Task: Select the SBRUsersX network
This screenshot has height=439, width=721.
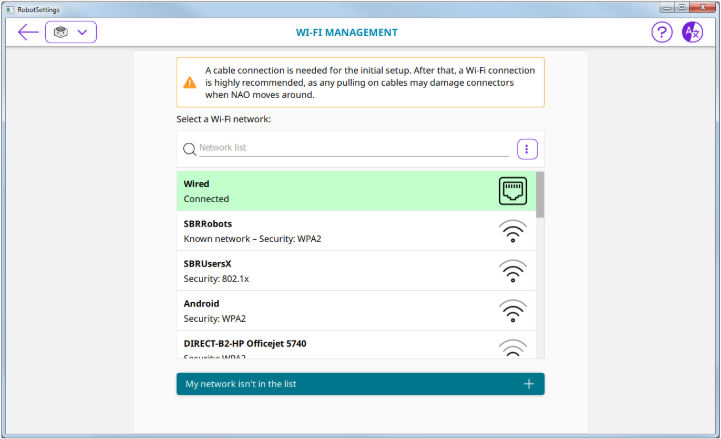Action: click(356, 271)
